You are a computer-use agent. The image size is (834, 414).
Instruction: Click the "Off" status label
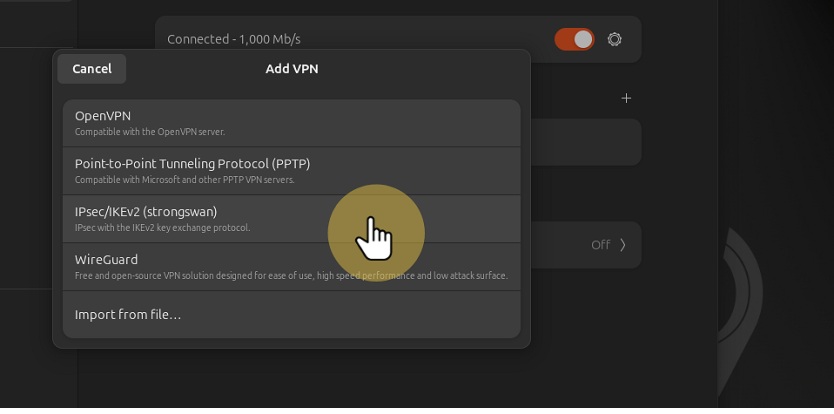tap(600, 244)
